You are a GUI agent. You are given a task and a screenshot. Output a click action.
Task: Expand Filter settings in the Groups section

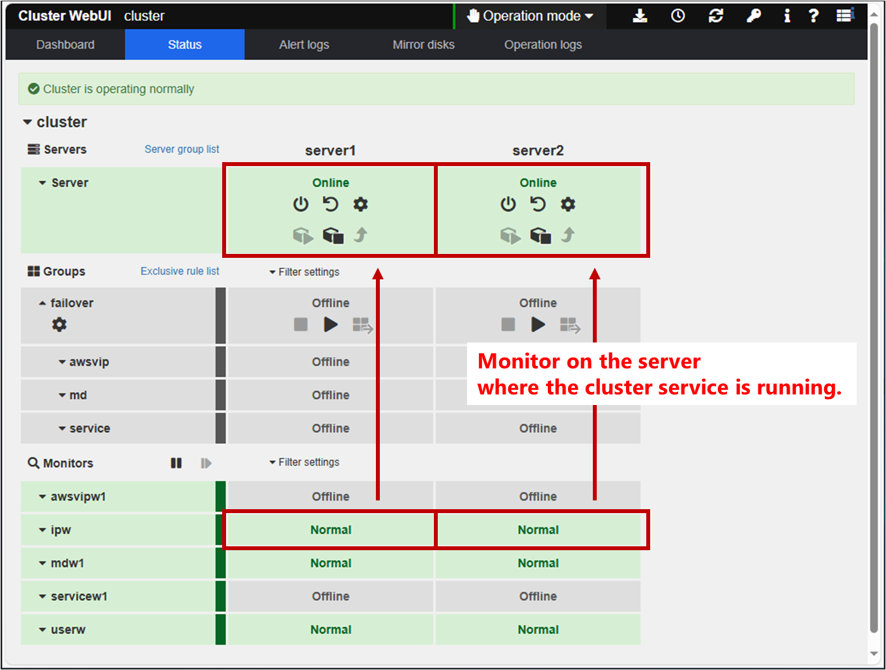[x=304, y=272]
